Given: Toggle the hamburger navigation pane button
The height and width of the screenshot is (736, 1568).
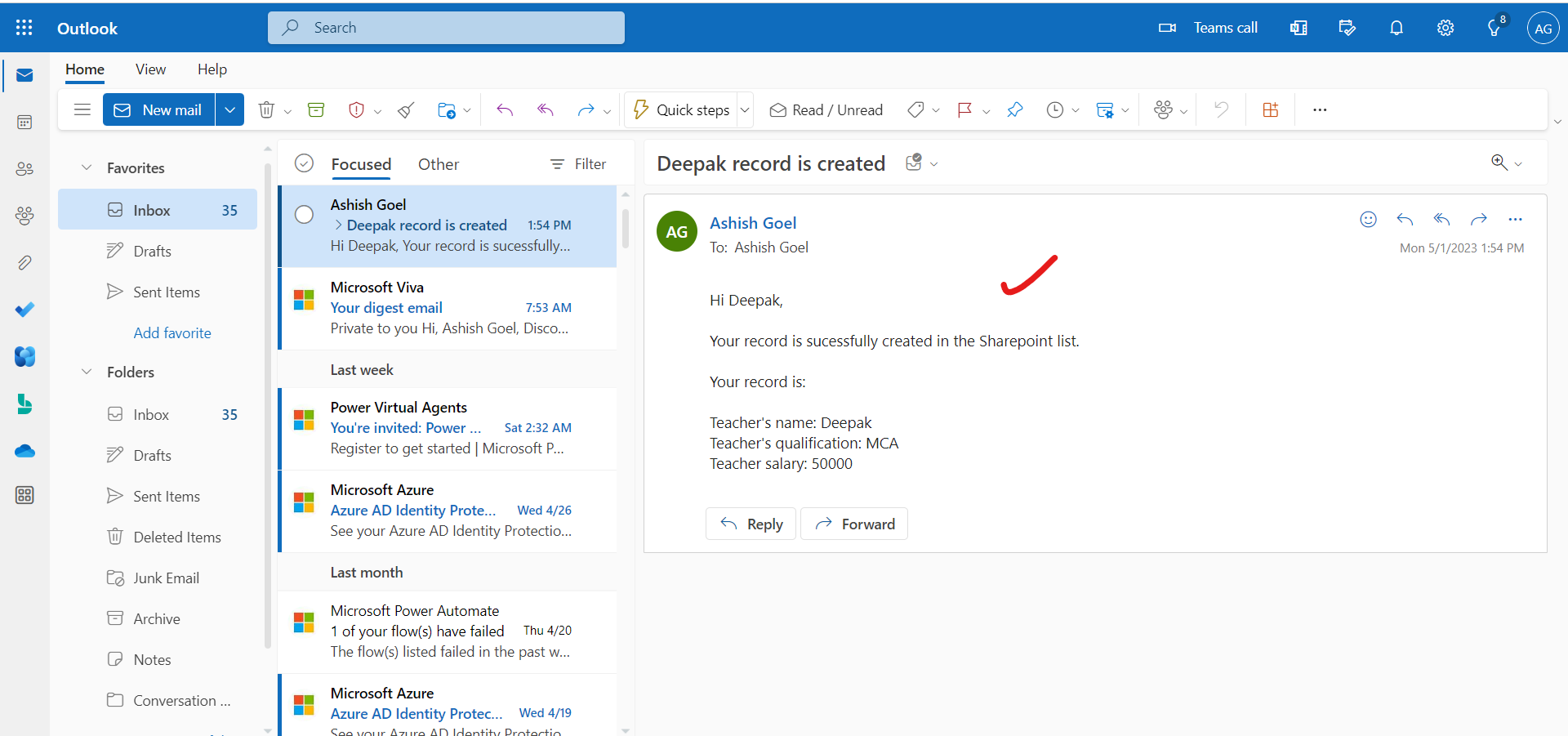Looking at the screenshot, I should 82,109.
